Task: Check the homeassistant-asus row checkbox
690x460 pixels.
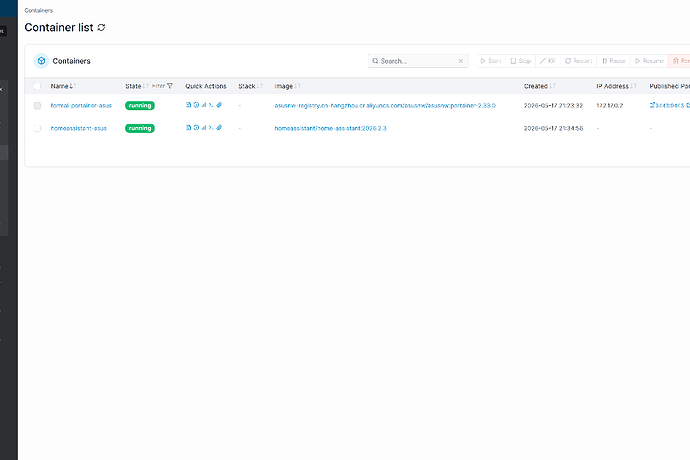Action: pos(37,129)
